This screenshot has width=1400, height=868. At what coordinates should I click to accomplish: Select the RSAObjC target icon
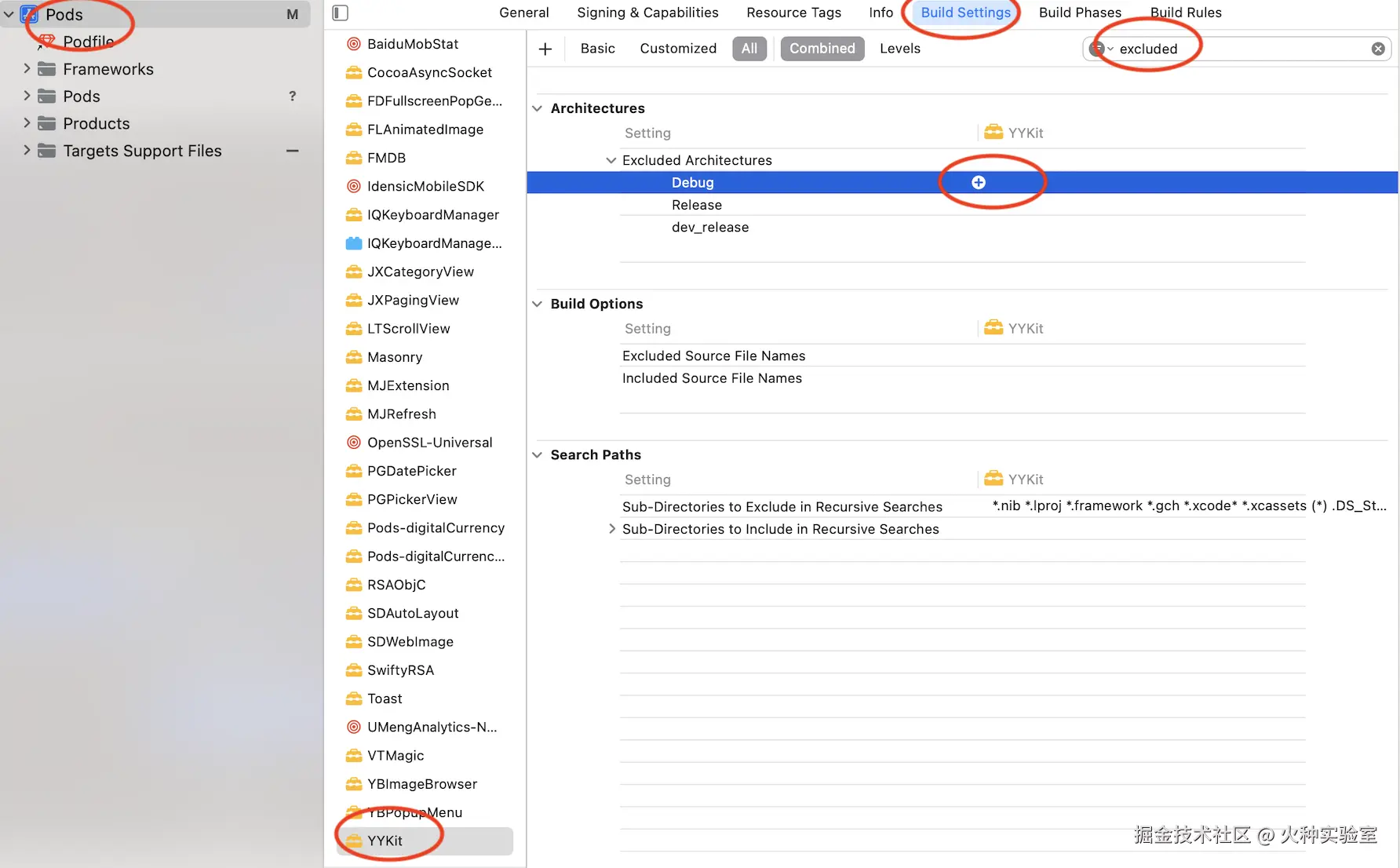[x=354, y=585]
